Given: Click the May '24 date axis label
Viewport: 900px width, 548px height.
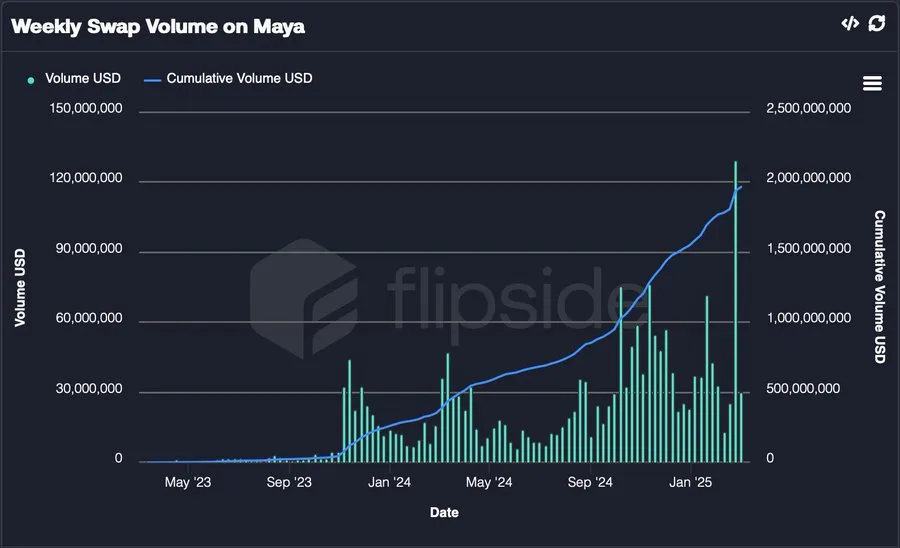Looking at the screenshot, I should (x=489, y=482).
